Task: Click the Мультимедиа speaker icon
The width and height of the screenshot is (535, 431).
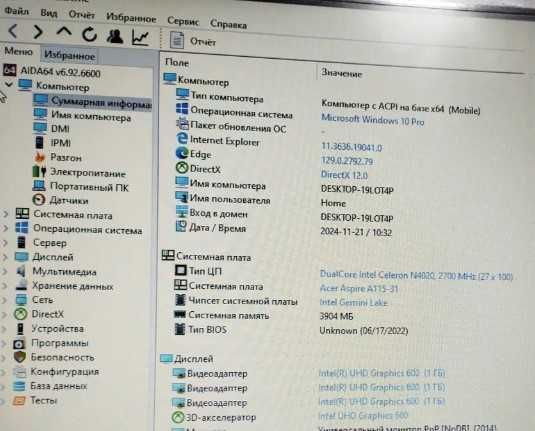Action: 21,271
